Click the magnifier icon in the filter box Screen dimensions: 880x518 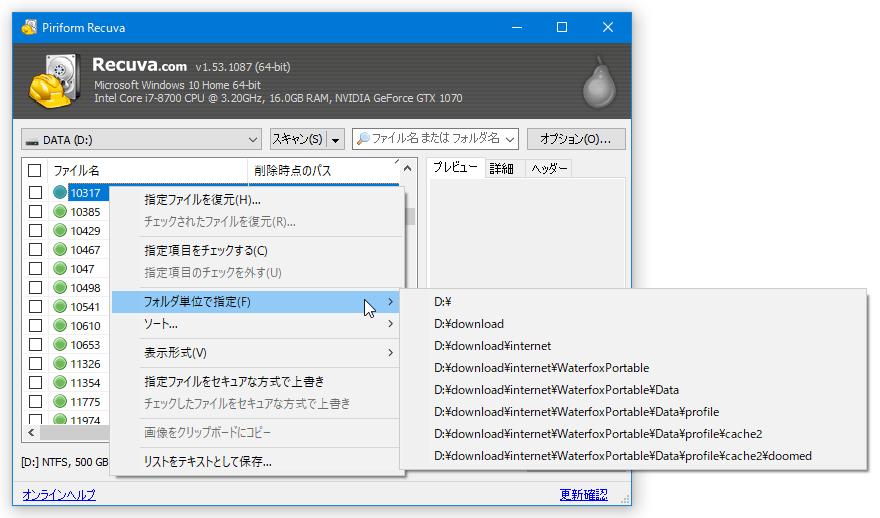pos(364,139)
